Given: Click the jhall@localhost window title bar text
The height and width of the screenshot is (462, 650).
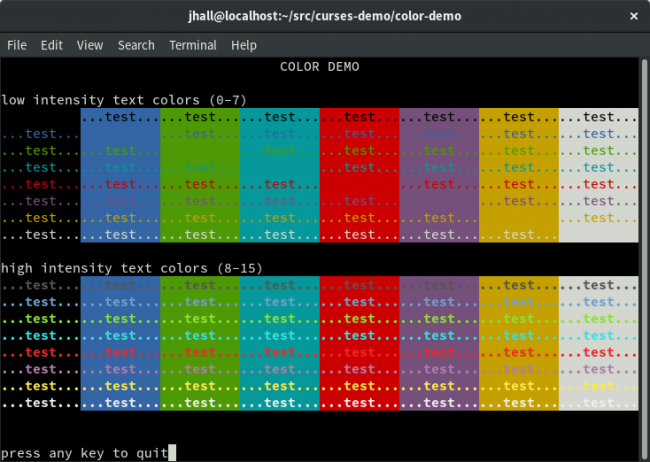Looking at the screenshot, I should pos(324,16).
